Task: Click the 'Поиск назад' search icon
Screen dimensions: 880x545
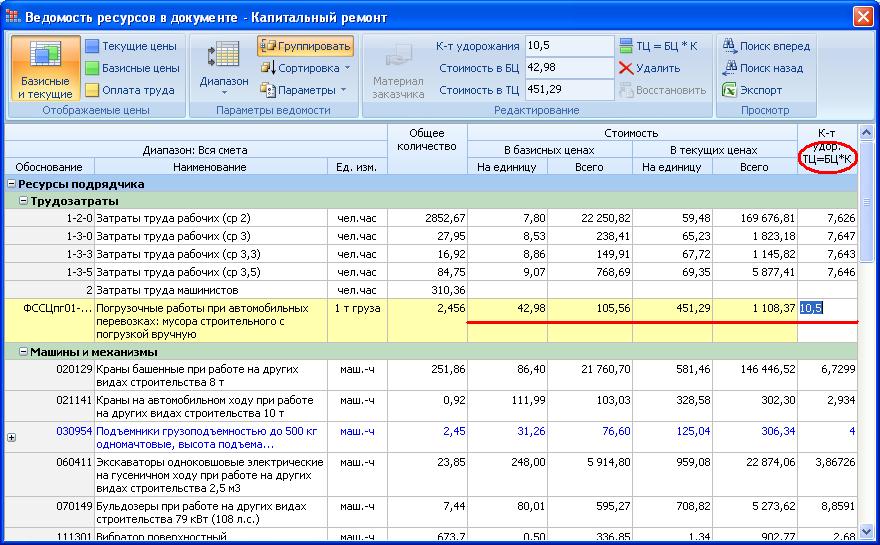Action: 728,68
